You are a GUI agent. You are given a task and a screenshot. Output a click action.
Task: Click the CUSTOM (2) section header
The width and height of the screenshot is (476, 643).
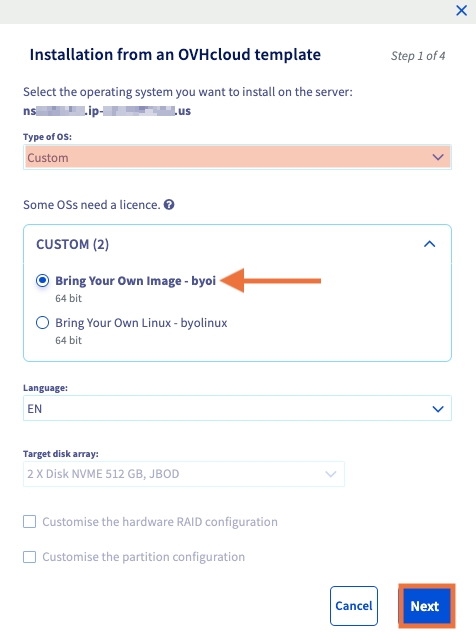point(237,244)
